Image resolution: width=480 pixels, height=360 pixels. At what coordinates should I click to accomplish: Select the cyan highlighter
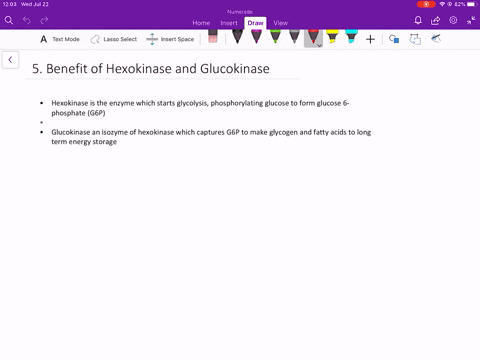(351, 37)
